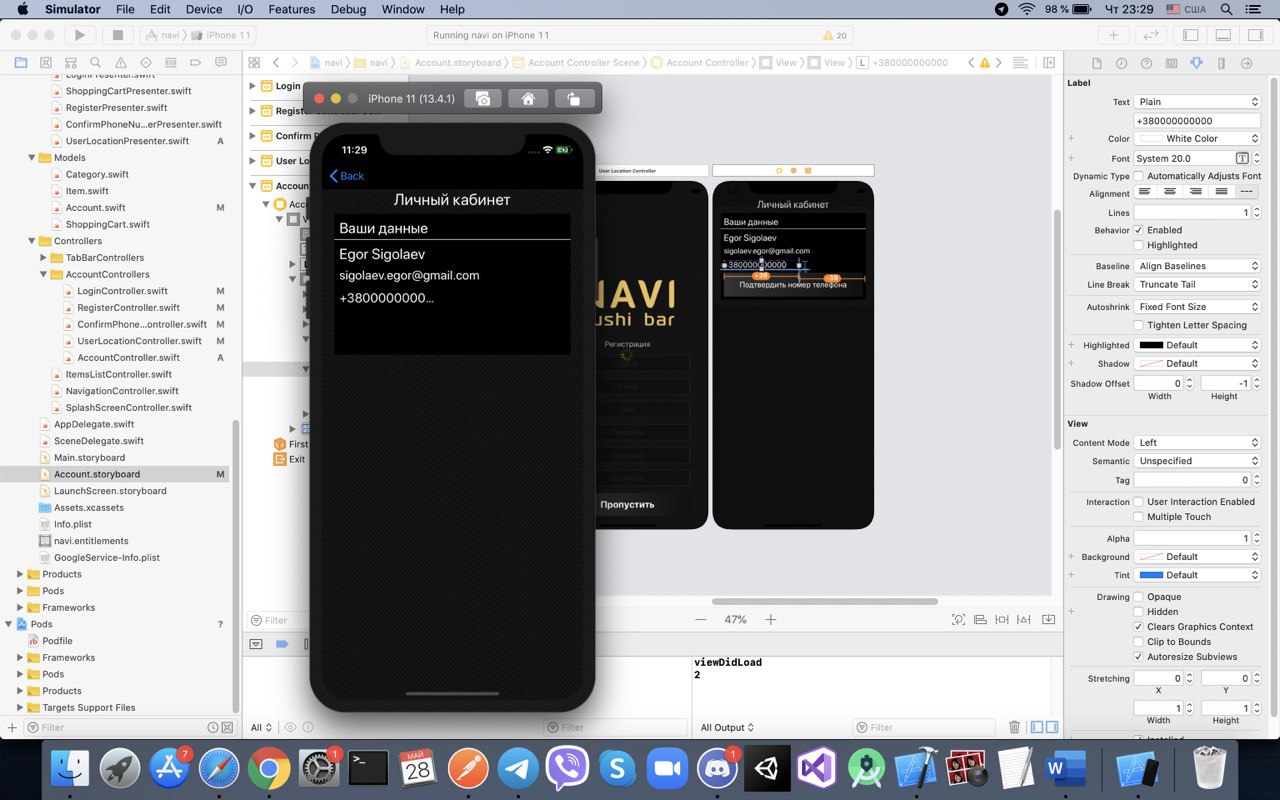
Task: Enable the Multiple Touch checkbox
Action: coord(1138,517)
